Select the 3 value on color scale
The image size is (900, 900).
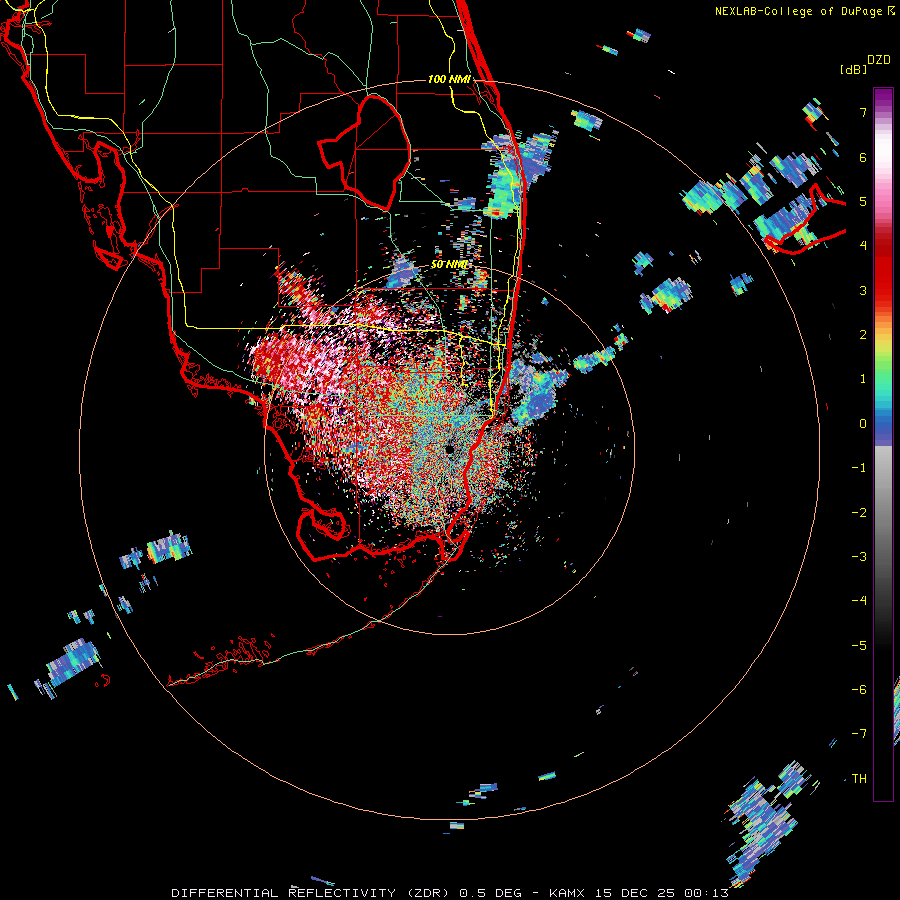point(863,290)
